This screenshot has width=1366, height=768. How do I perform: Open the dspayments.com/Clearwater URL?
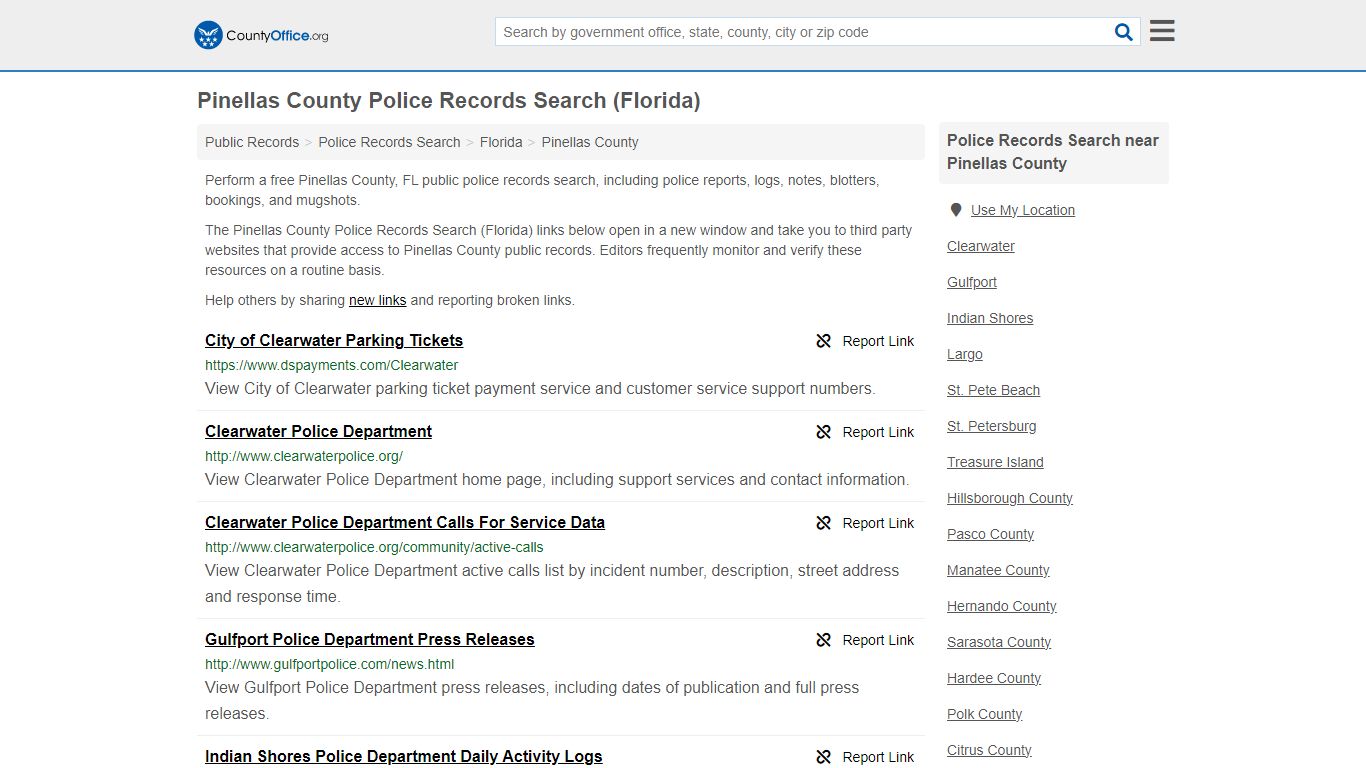(x=332, y=365)
